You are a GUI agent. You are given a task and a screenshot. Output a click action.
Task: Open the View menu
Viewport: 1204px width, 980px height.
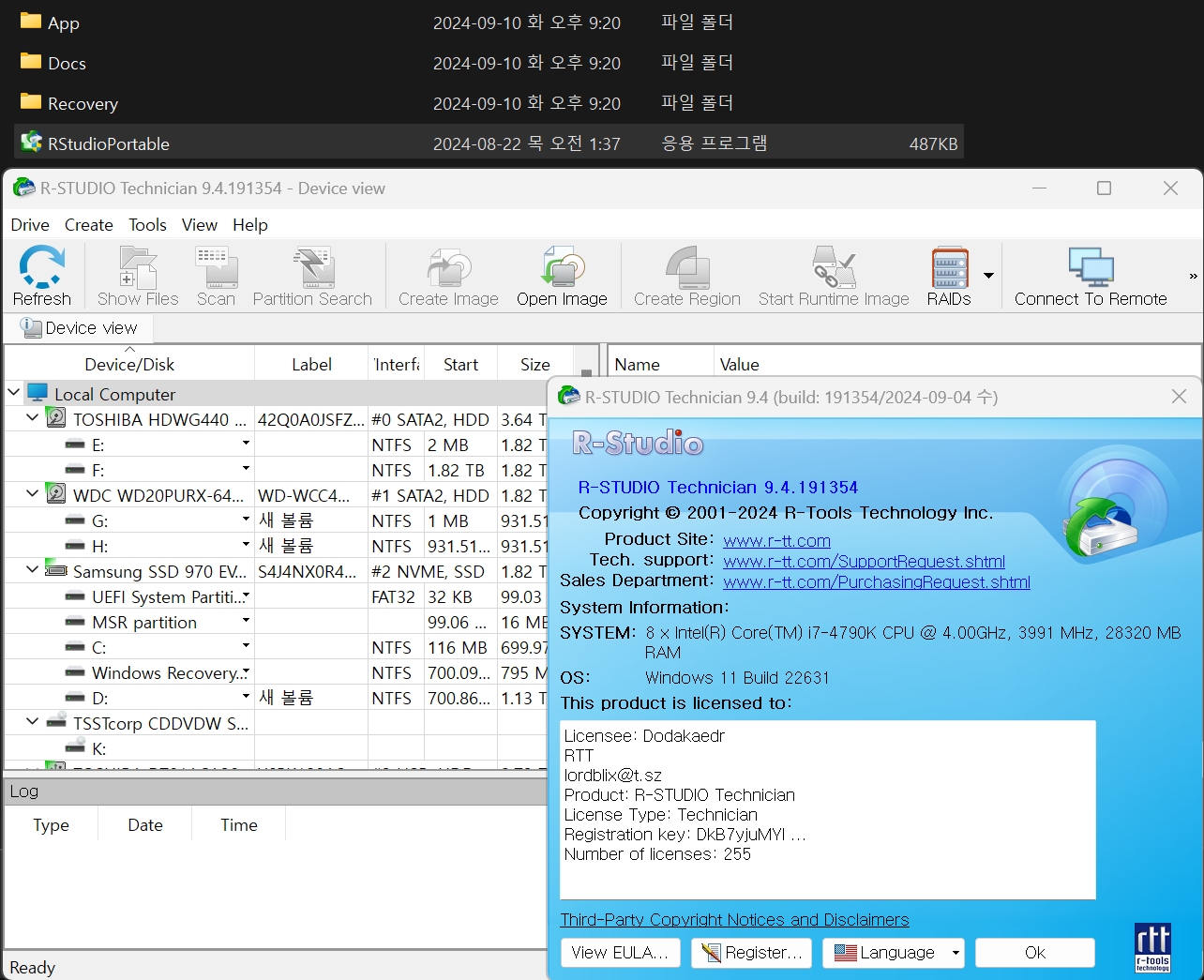(x=200, y=225)
